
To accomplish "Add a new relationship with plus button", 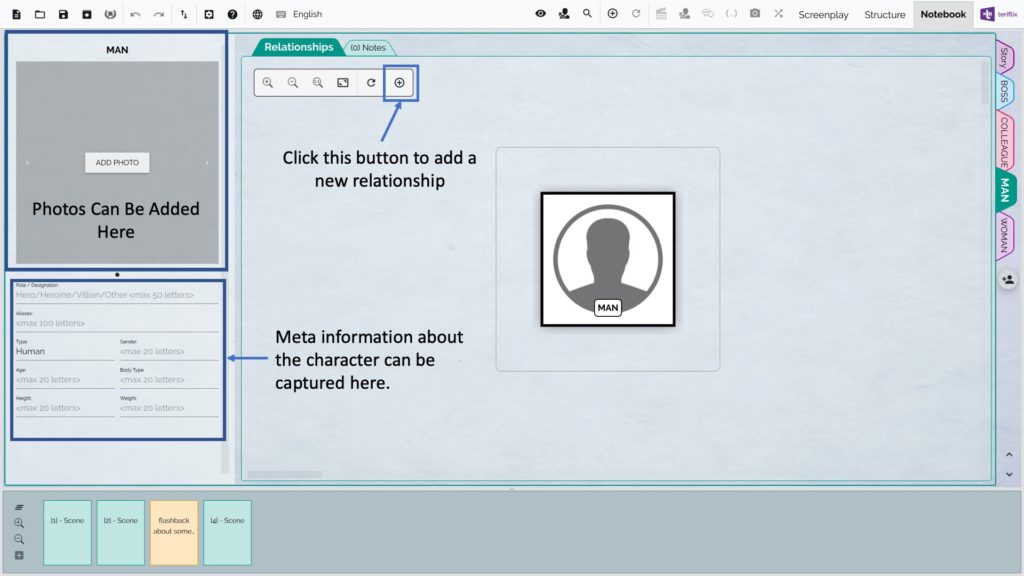I will pyautogui.click(x=400, y=83).
